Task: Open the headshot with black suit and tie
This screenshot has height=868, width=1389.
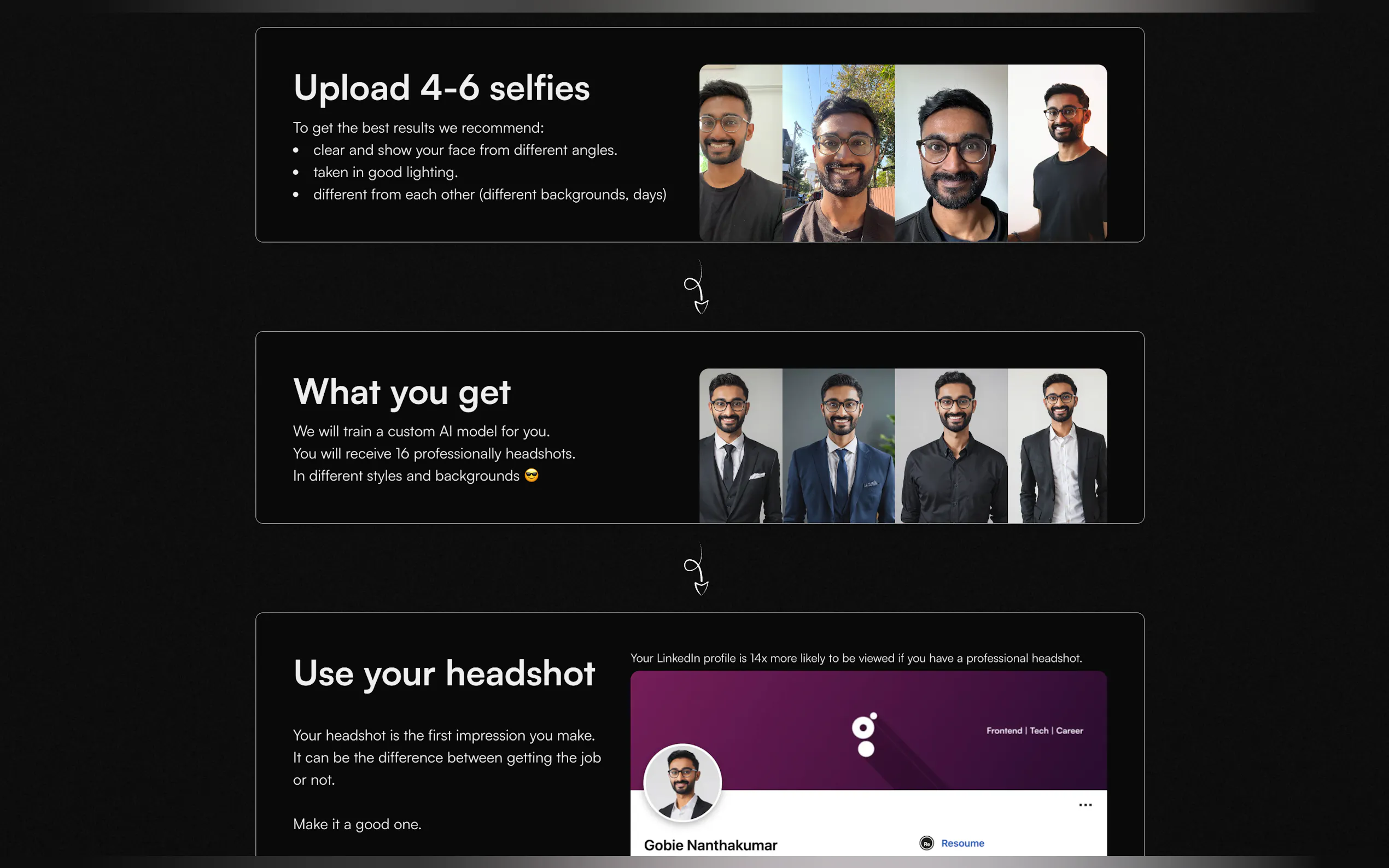Action: point(741,445)
